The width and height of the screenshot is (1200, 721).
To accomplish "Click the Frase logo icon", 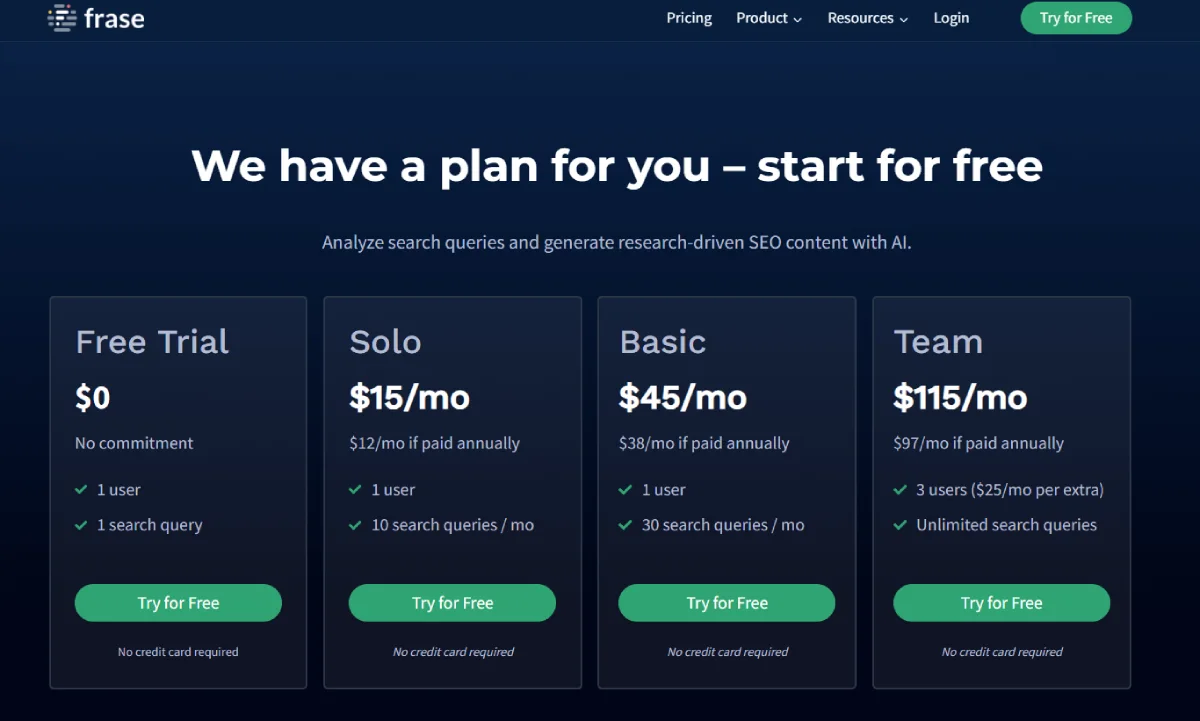I will (62, 18).
